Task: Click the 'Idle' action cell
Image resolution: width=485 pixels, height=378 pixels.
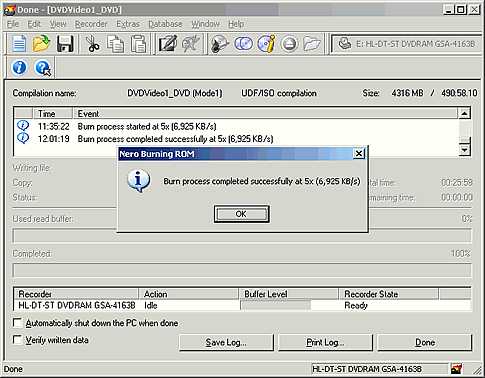Action: [x=151, y=305]
